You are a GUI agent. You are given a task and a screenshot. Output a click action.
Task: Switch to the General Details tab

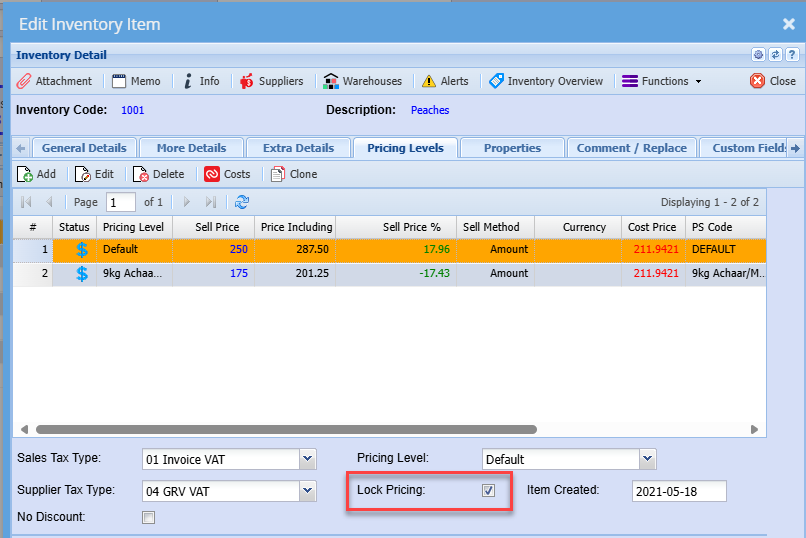pos(84,148)
